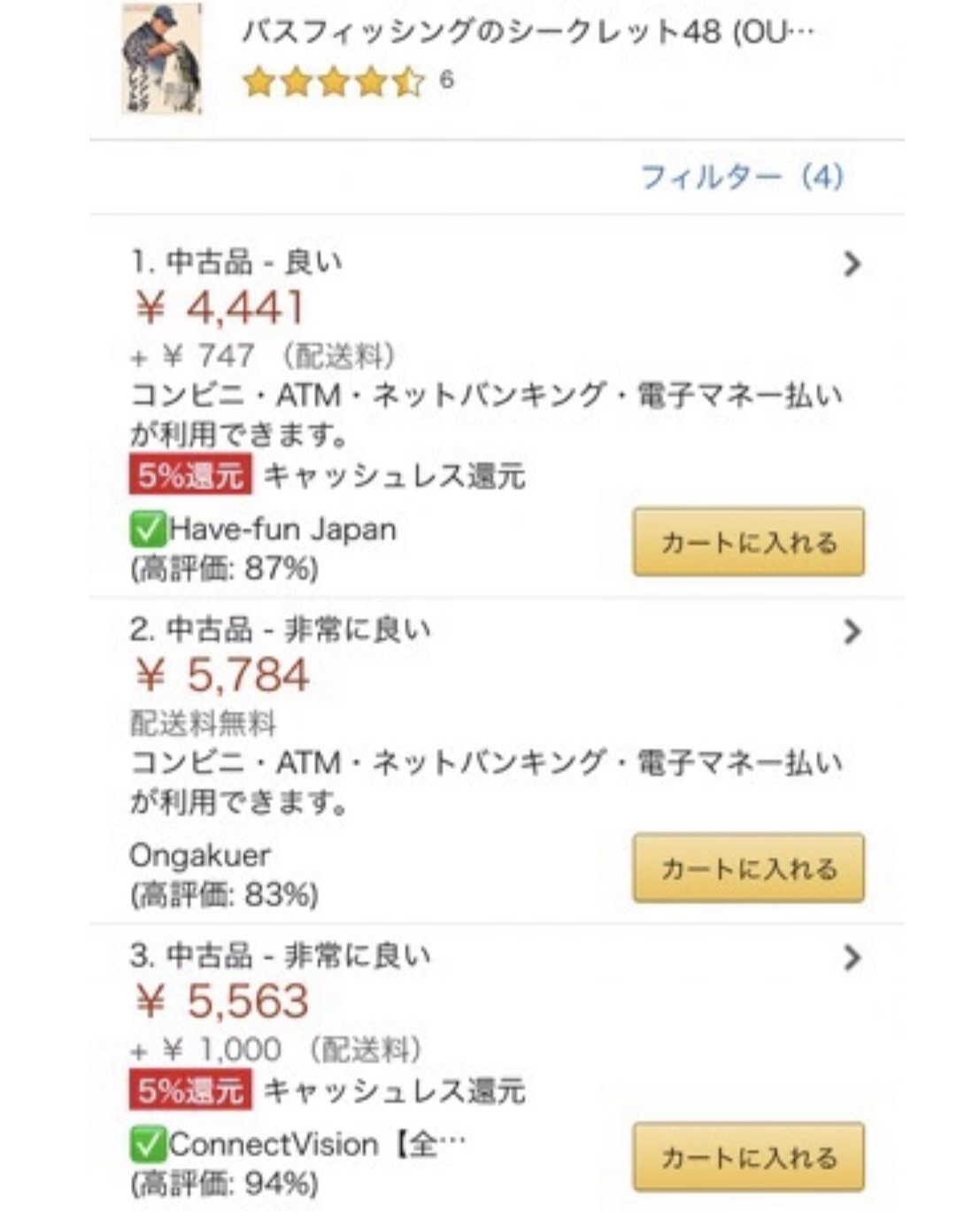
Task: Click green checkmark beside ConnectVision
Action: tap(148, 1145)
